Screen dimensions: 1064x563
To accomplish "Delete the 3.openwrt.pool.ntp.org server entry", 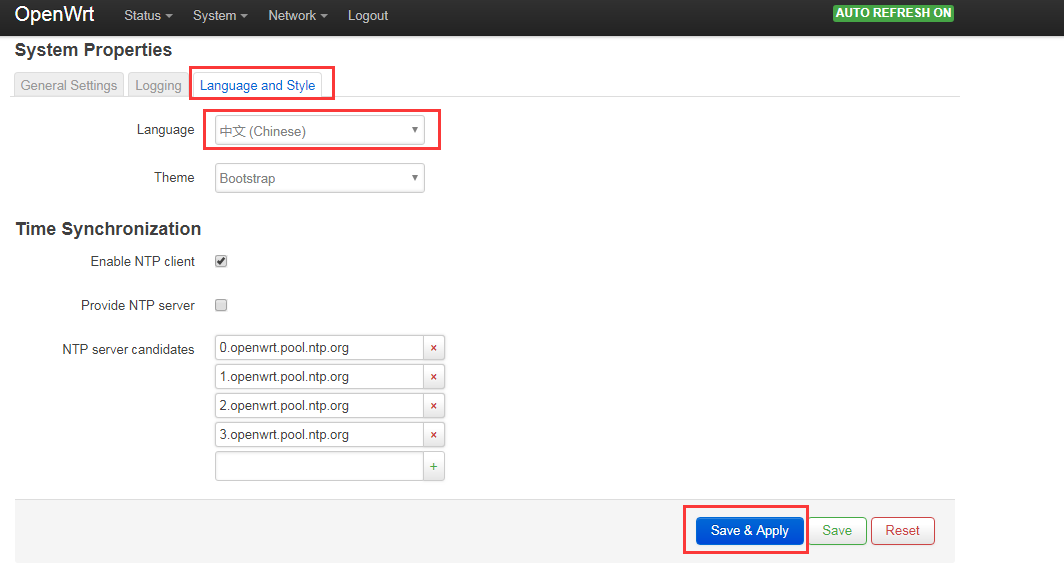I will point(434,435).
